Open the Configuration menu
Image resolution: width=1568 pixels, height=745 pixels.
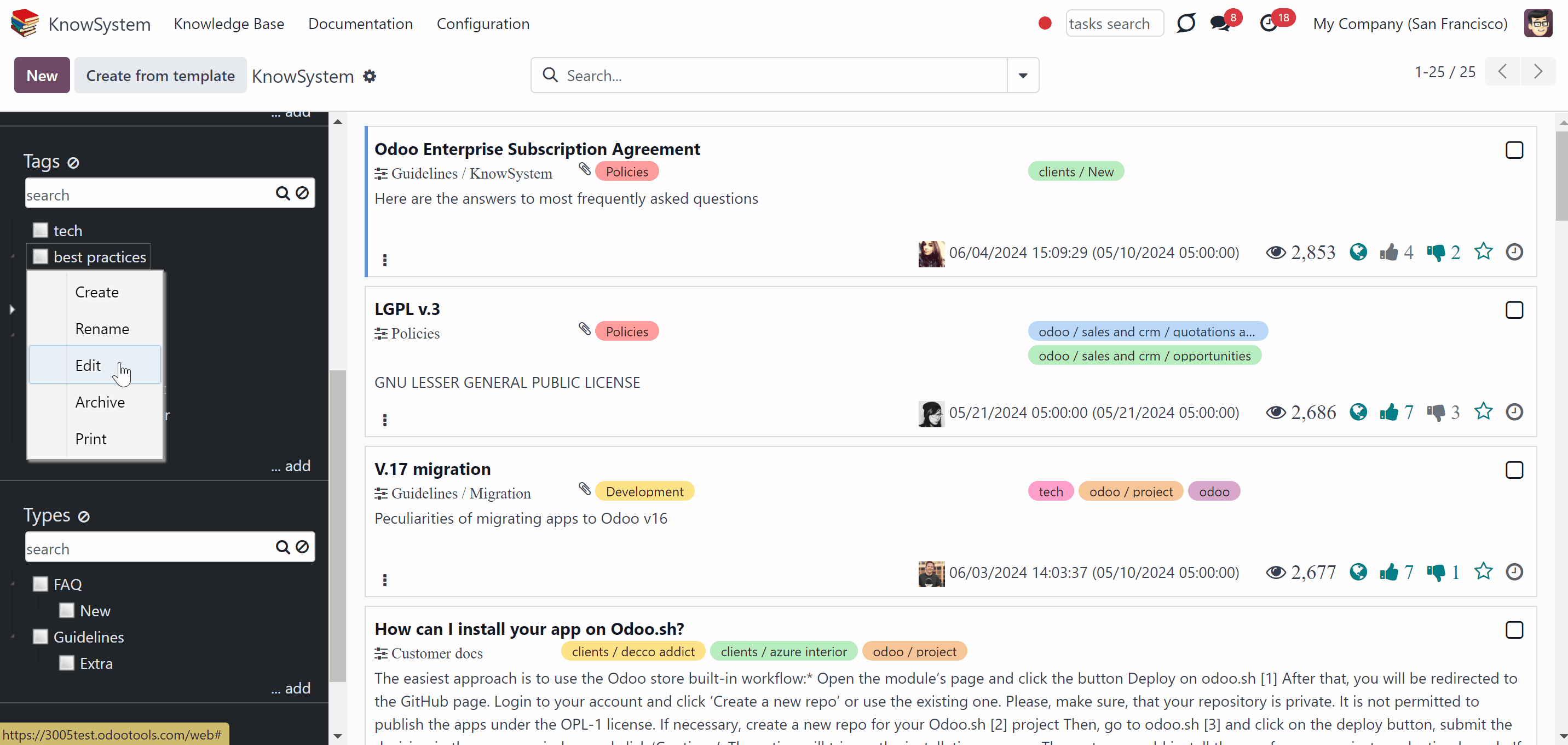(x=483, y=24)
